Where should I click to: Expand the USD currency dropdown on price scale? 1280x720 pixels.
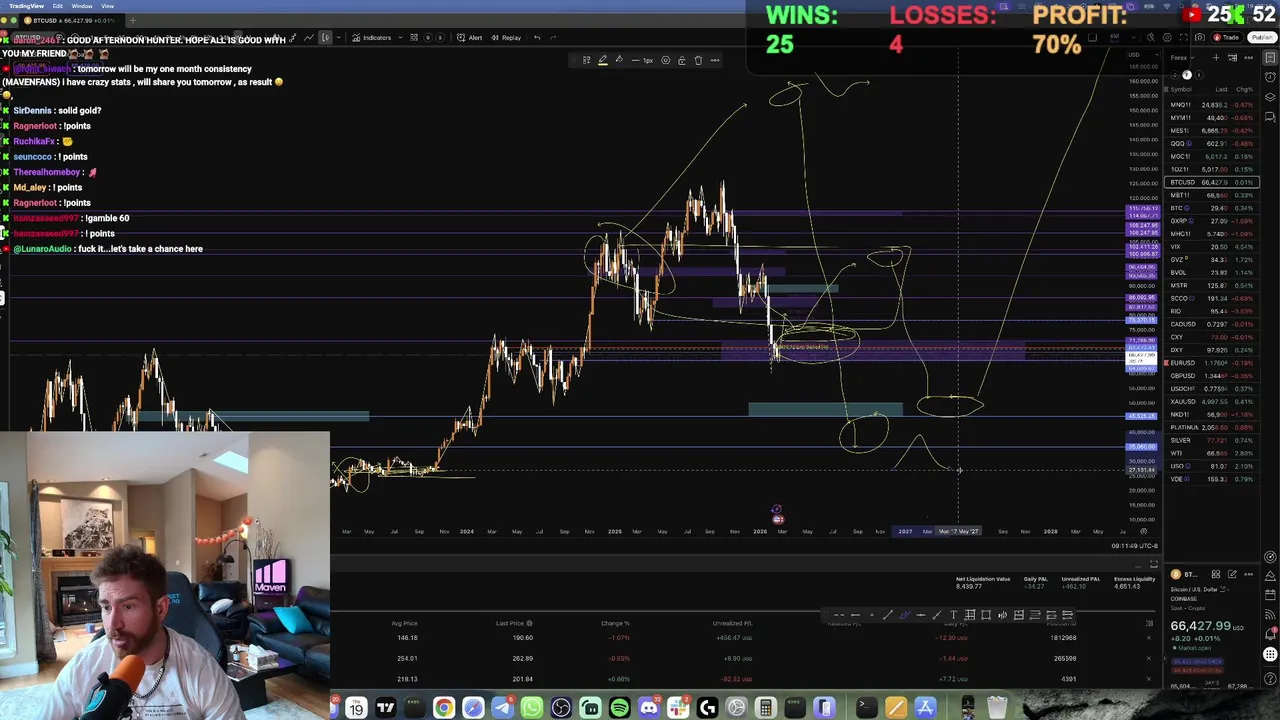click(1144, 55)
